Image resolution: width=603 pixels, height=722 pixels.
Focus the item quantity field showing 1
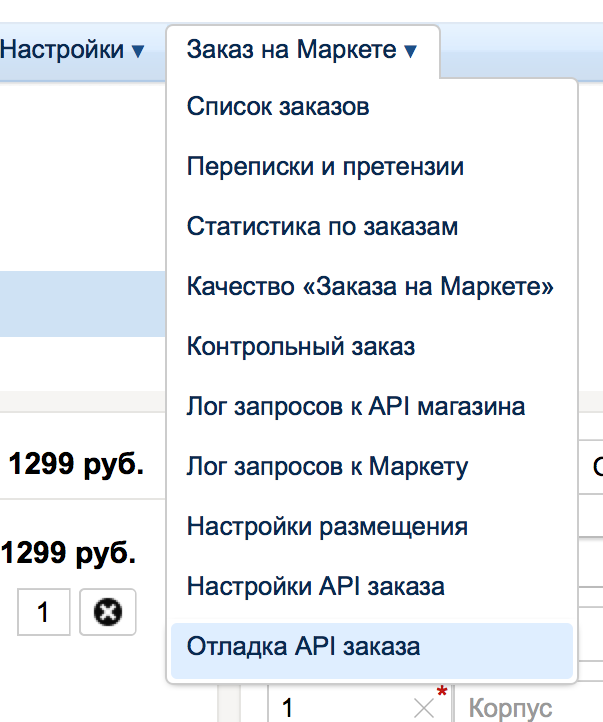click(44, 611)
